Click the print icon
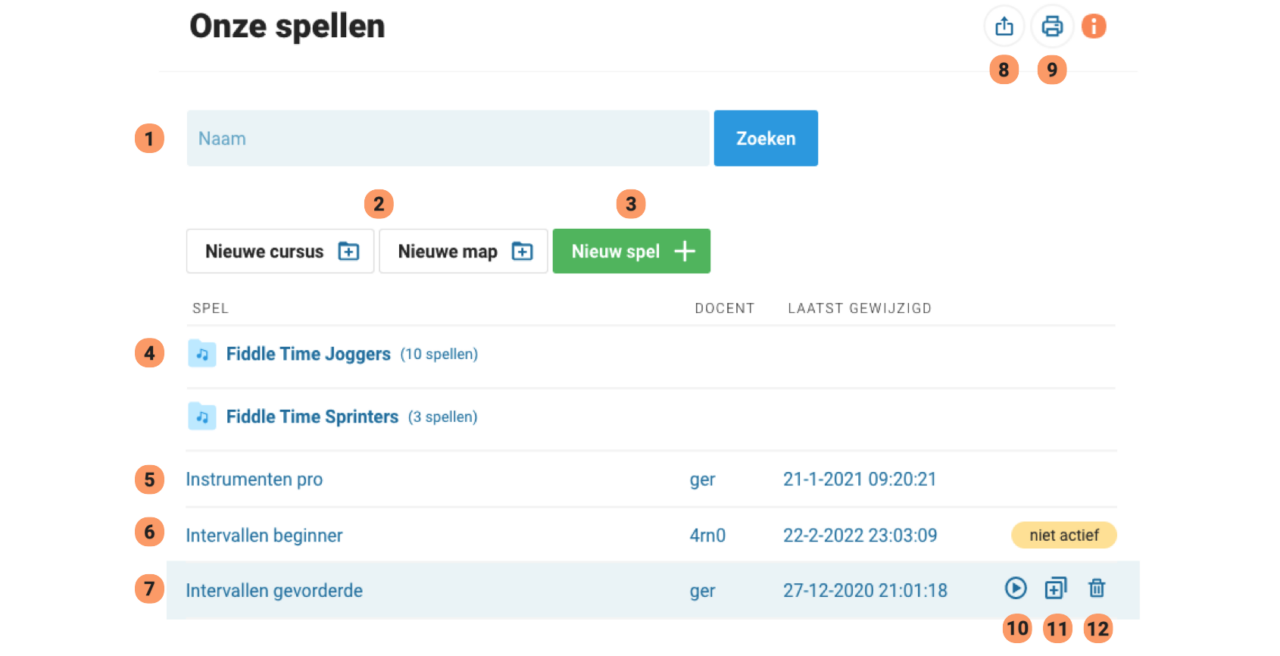Viewport: 1280px width, 656px height. pyautogui.click(x=1052, y=26)
